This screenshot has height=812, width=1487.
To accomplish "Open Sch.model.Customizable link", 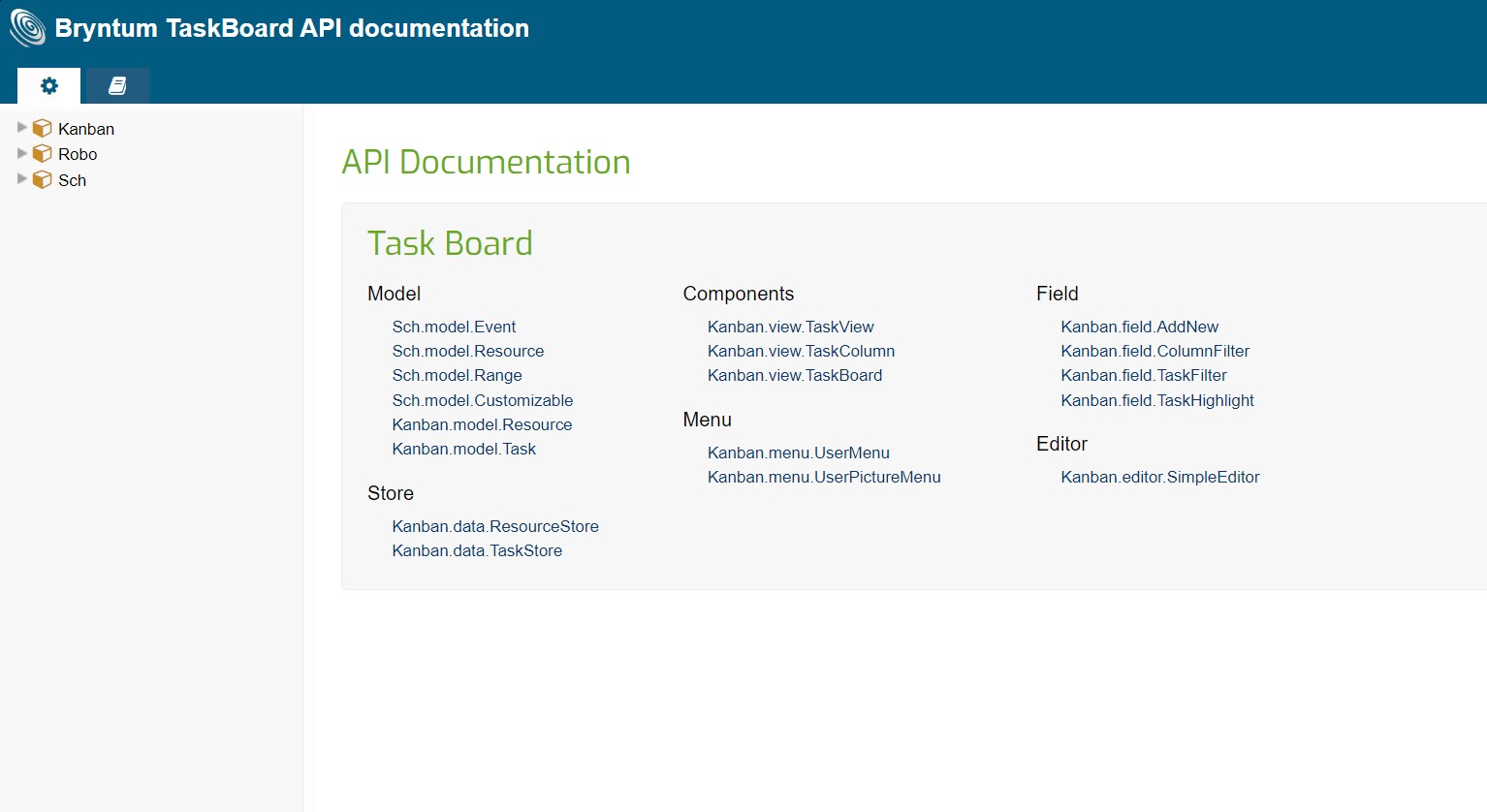I will click(483, 400).
